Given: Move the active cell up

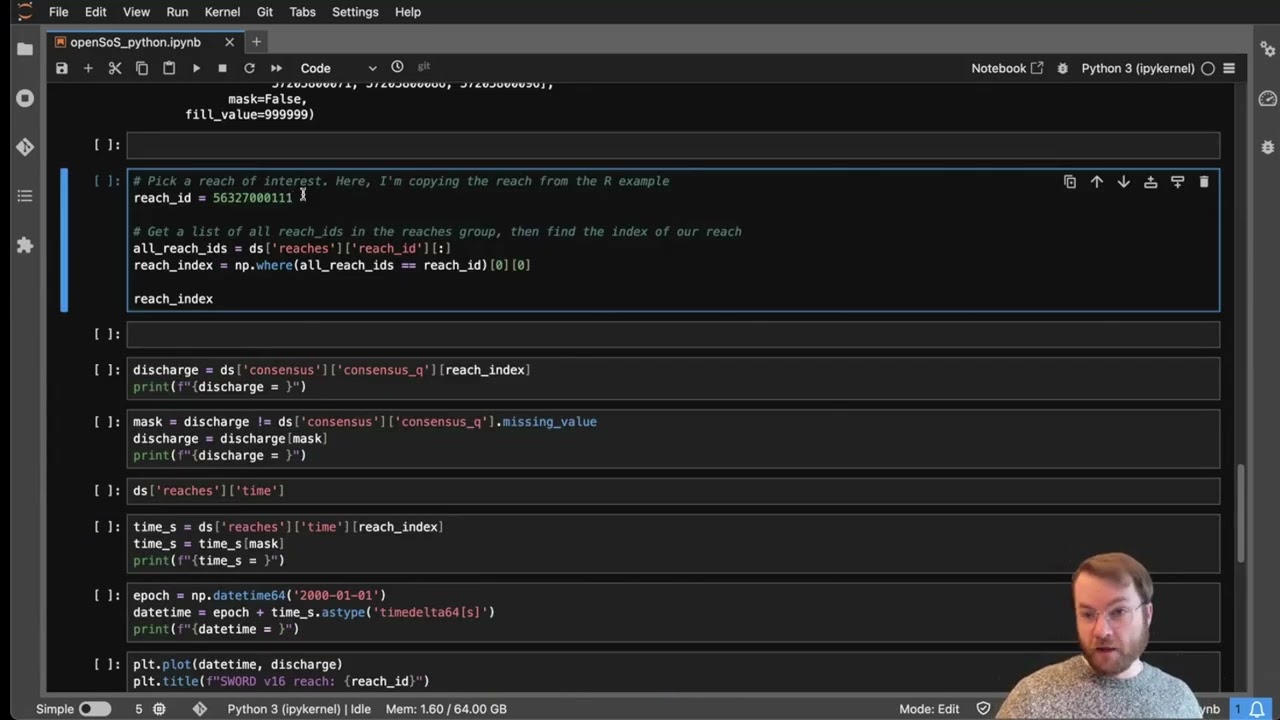Looking at the screenshot, I should (1097, 182).
